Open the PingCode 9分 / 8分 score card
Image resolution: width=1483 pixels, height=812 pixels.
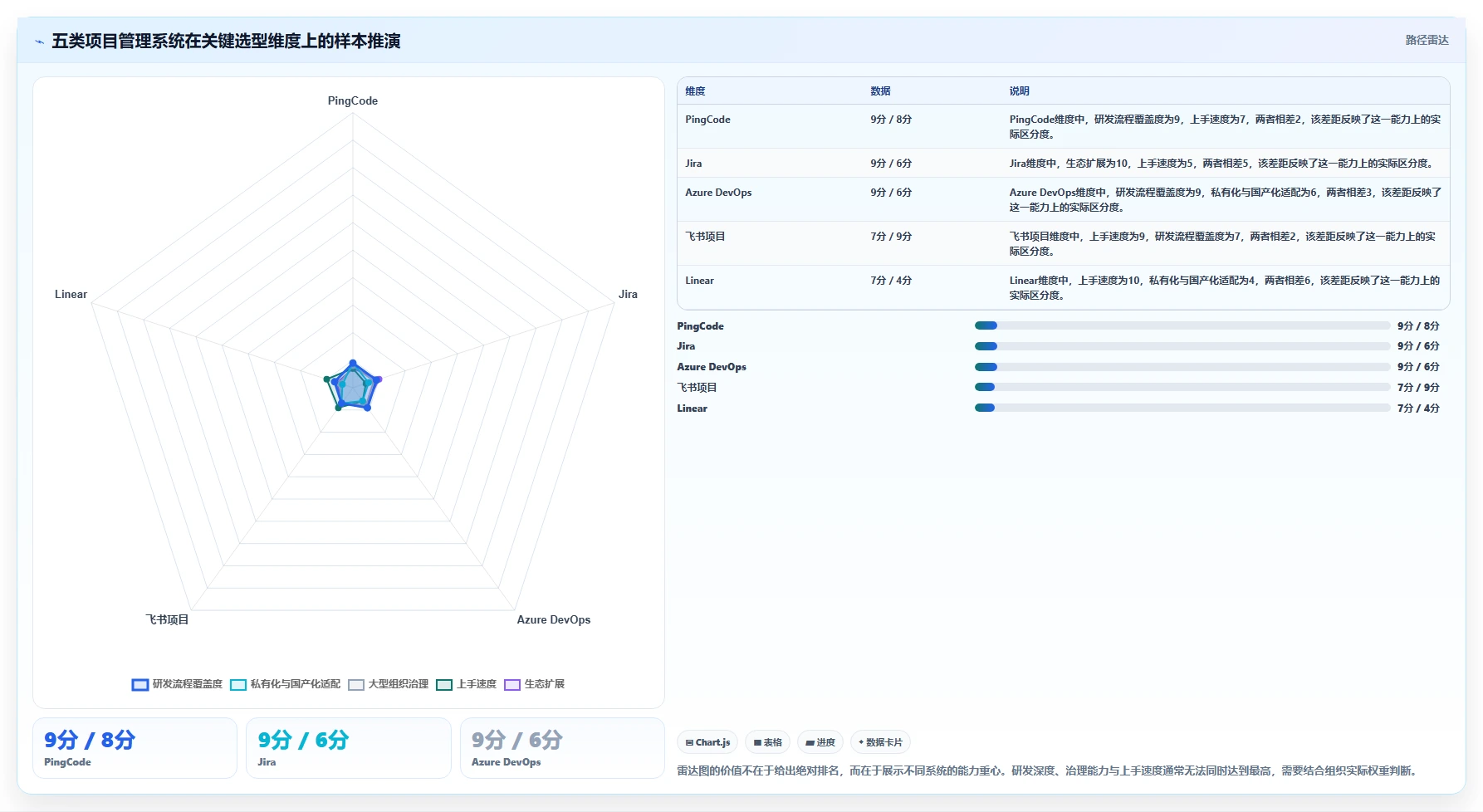click(135, 748)
